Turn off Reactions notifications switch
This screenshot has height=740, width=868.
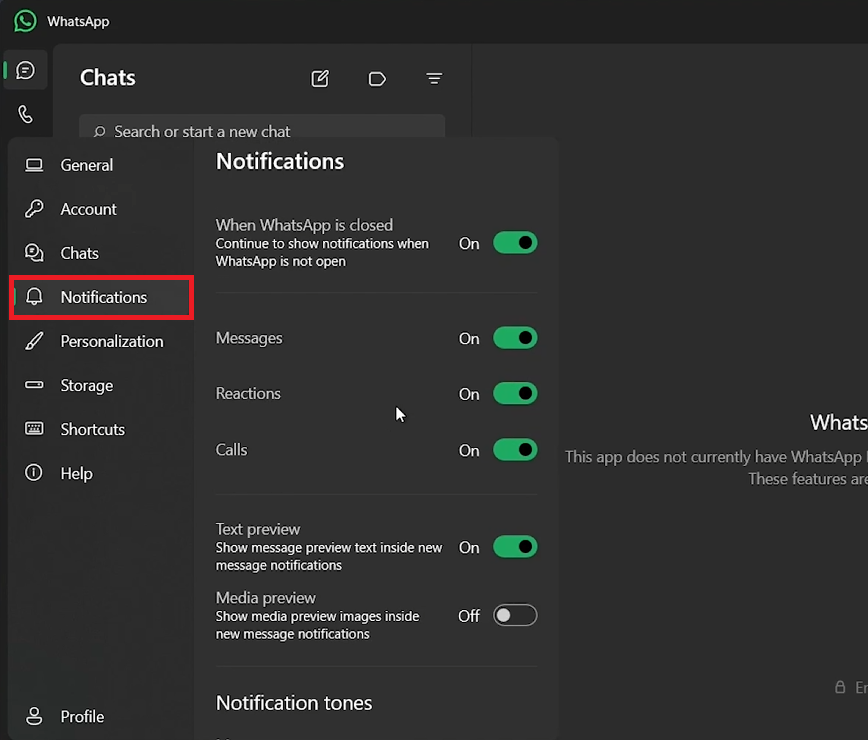point(515,394)
